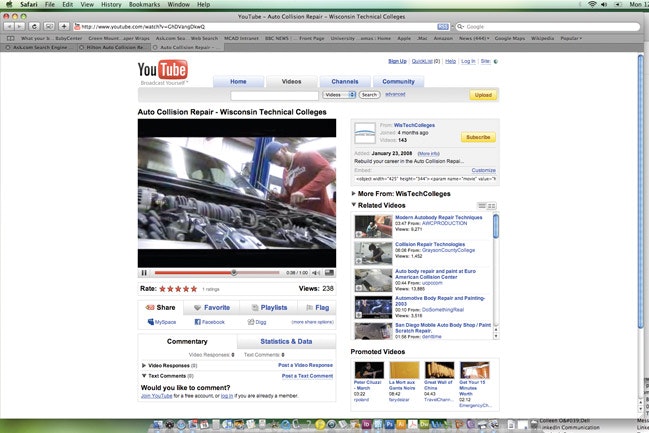
Task: Subscribe to the WisTechColleges channel
Action: tap(478, 137)
